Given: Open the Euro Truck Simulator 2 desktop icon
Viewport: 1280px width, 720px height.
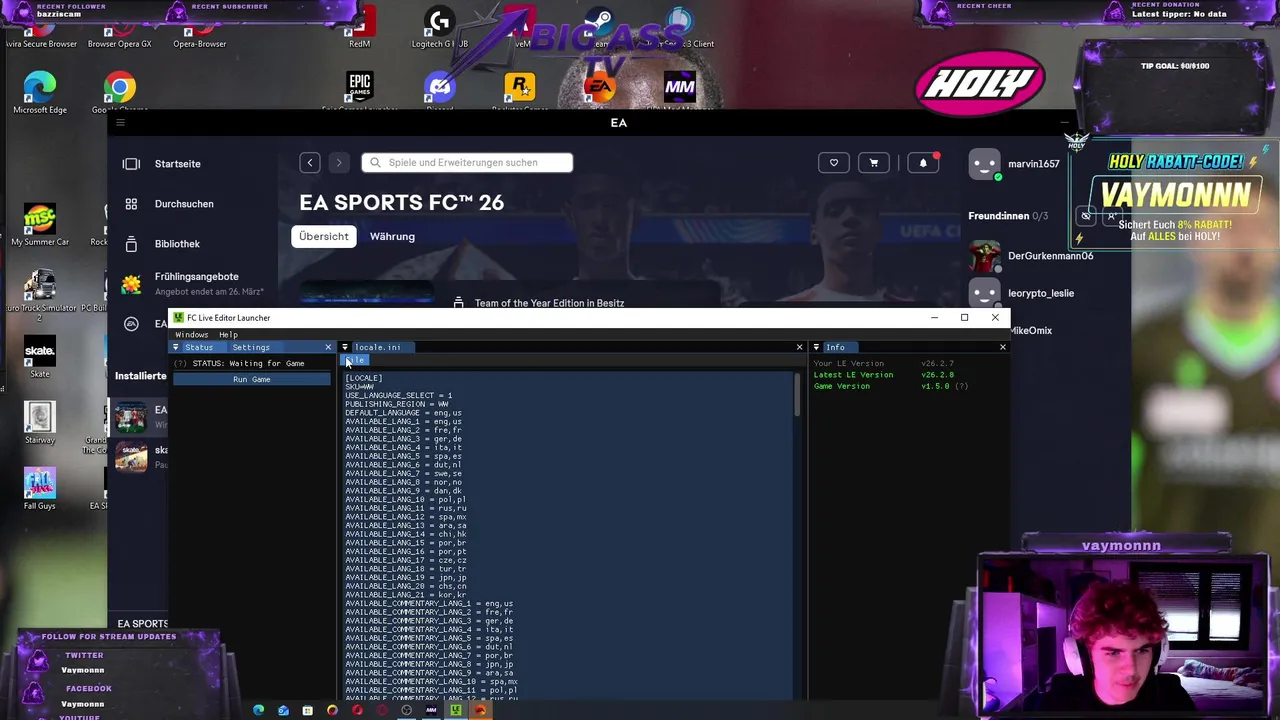Looking at the screenshot, I should coord(40,295).
